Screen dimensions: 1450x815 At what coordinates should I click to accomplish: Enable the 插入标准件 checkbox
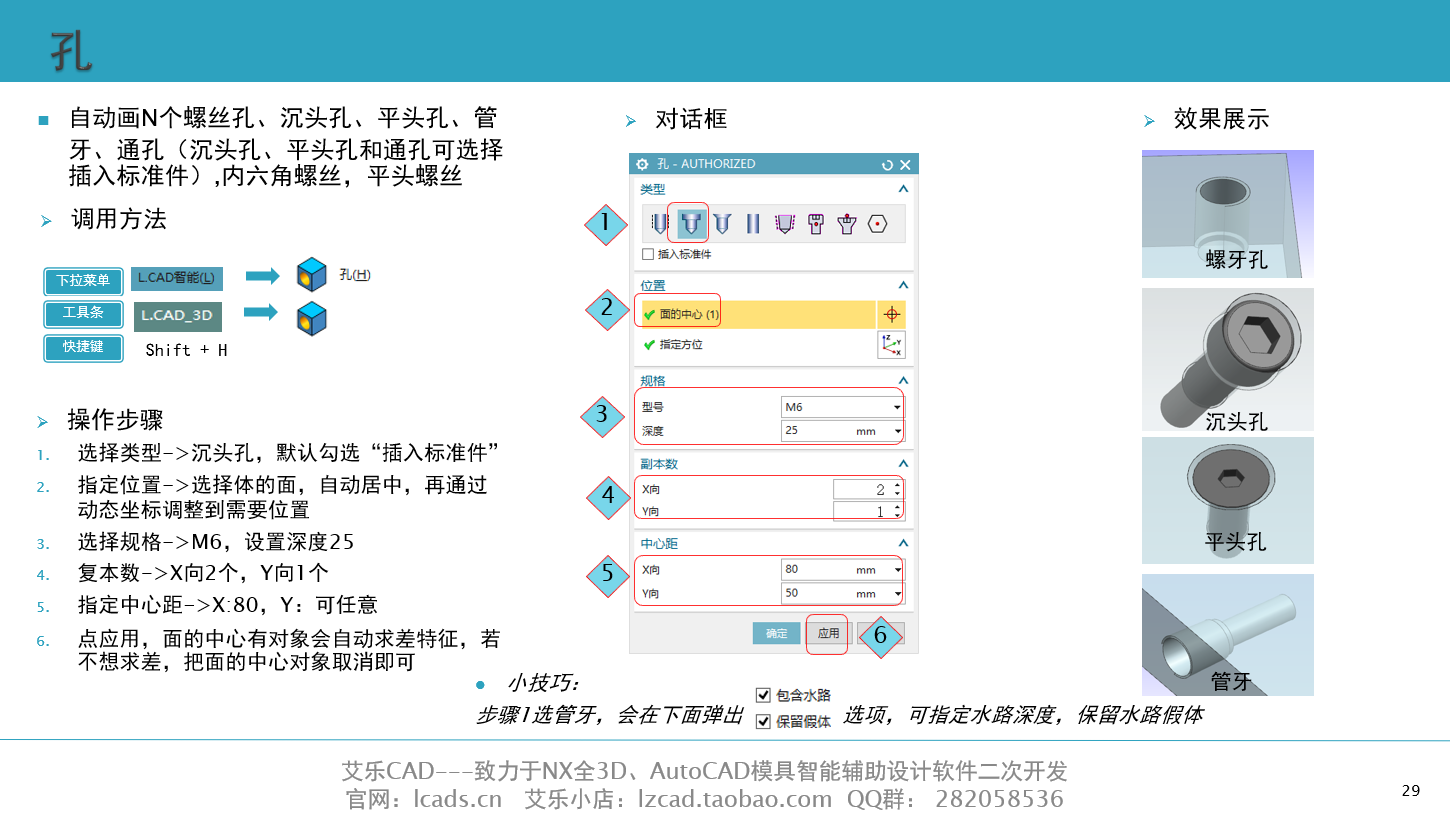click(648, 254)
